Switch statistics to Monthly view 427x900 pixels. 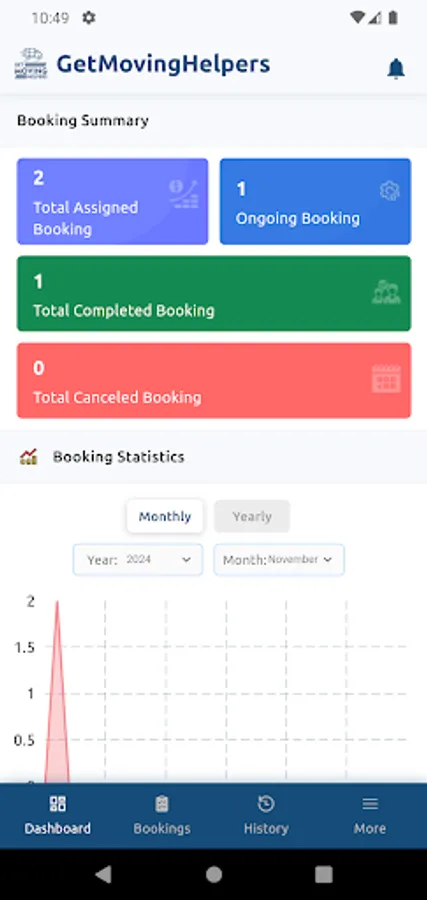pyautogui.click(x=165, y=517)
